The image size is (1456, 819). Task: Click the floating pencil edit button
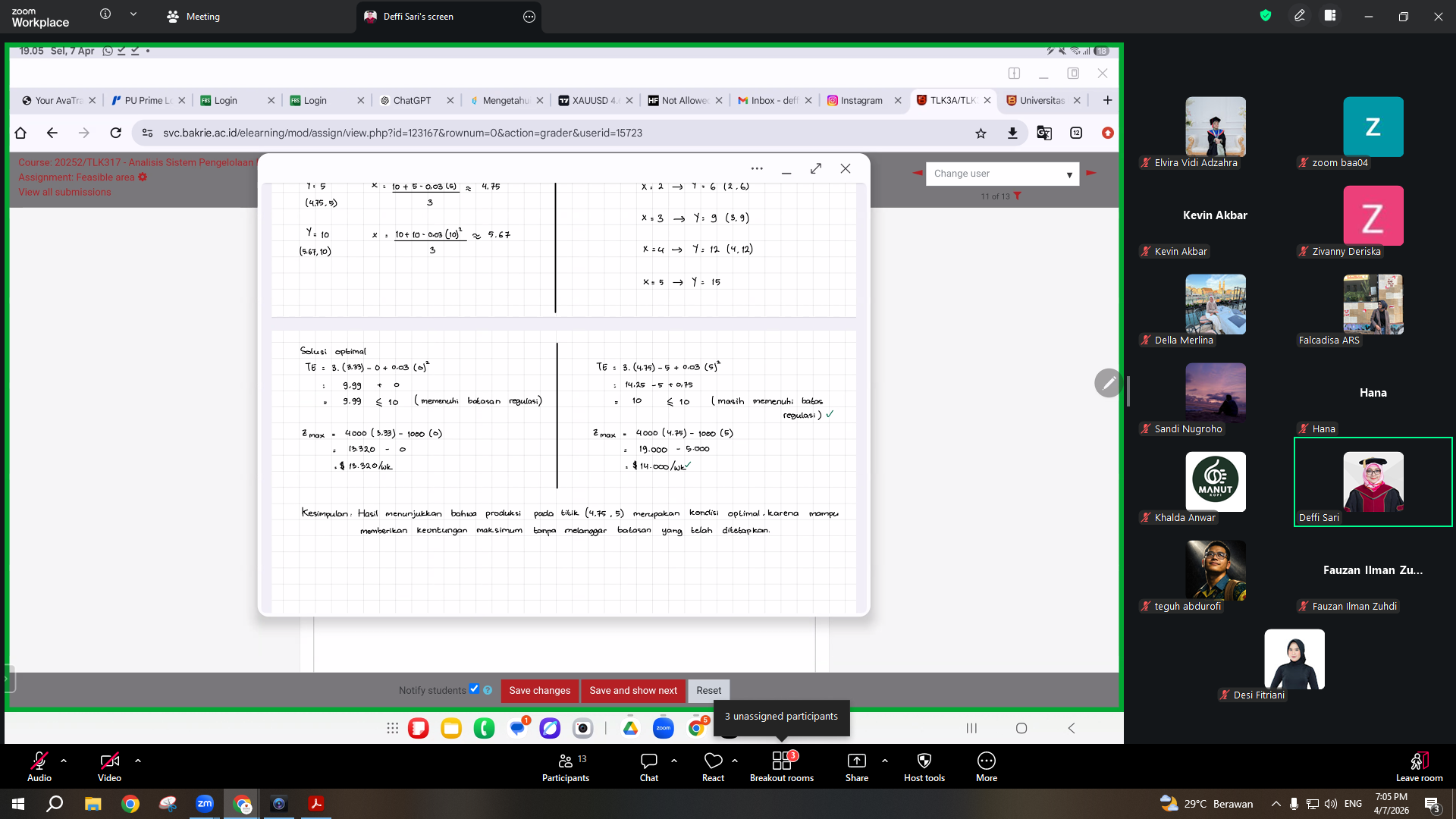1109,383
